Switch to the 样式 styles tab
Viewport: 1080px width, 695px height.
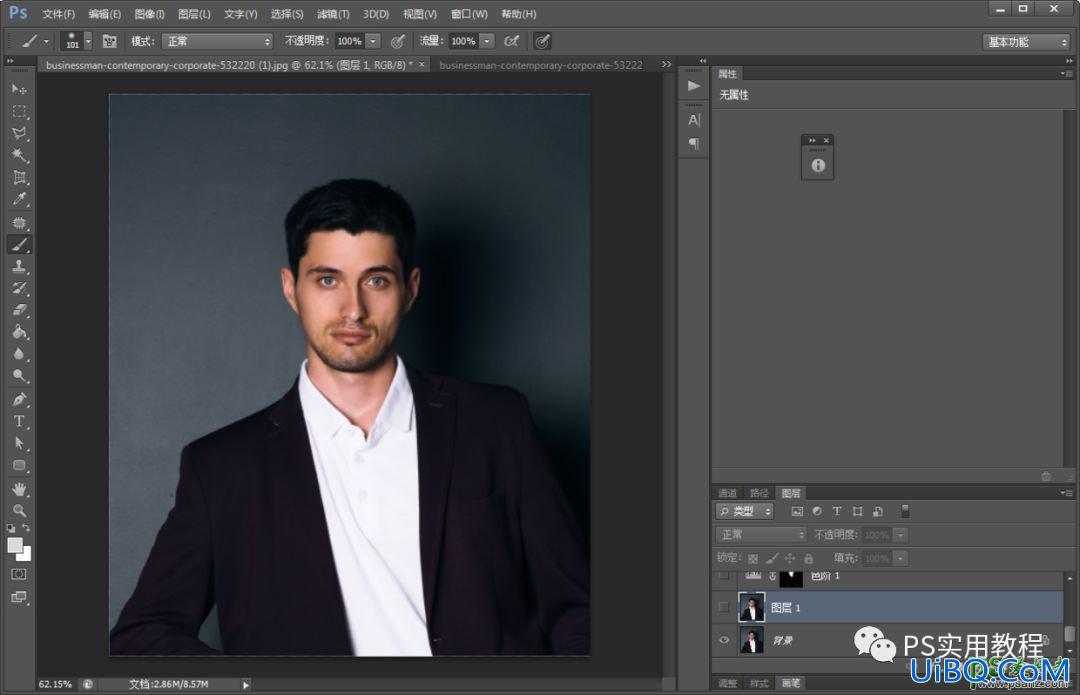(x=759, y=683)
